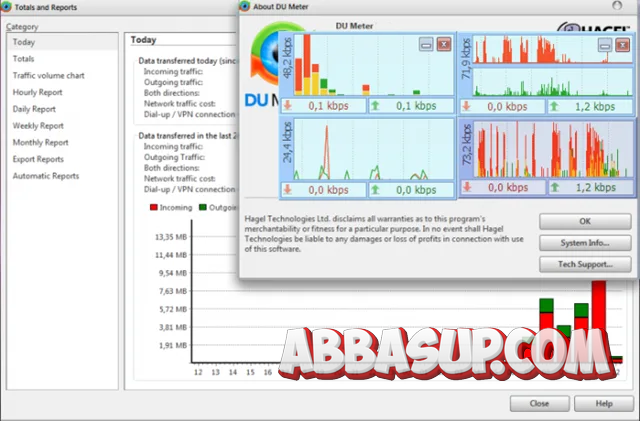This screenshot has height=421, width=640.
Task: Click DU Meter eye icon in About title bar
Action: pyautogui.click(x=244, y=6)
